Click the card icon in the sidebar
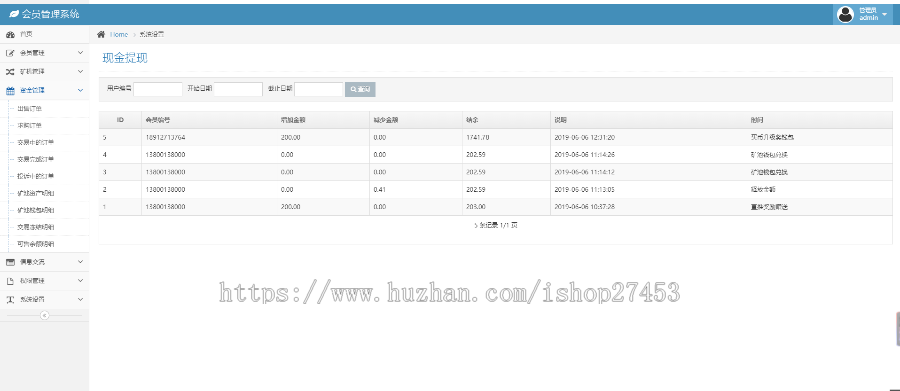This screenshot has width=900, height=391. click(10, 262)
